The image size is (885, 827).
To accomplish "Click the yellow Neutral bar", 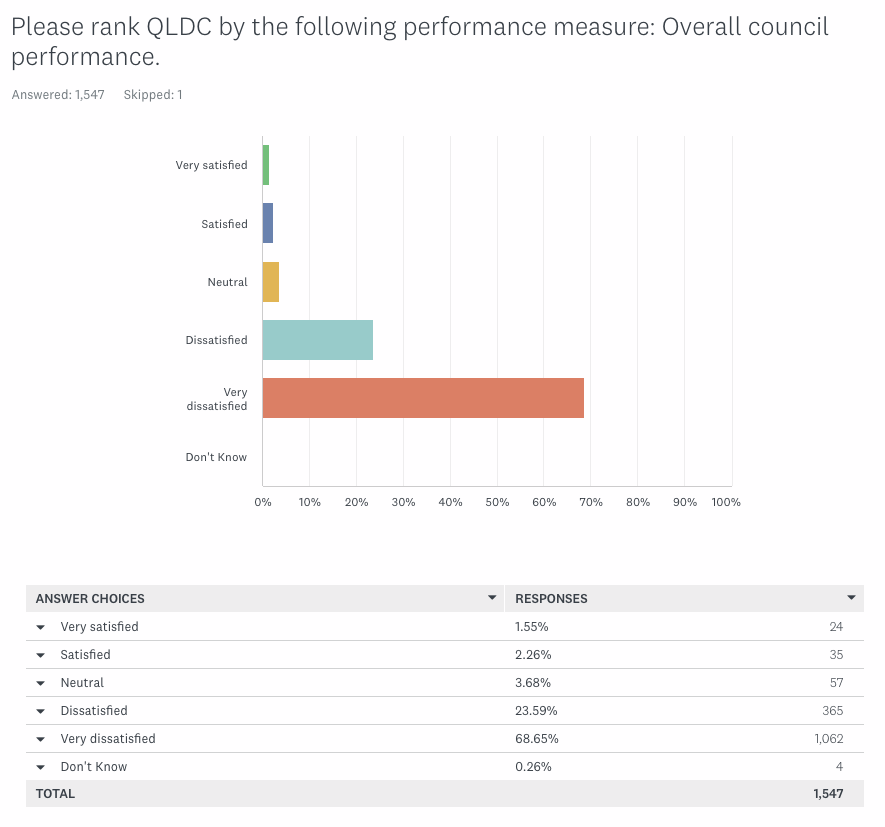I will 271,282.
